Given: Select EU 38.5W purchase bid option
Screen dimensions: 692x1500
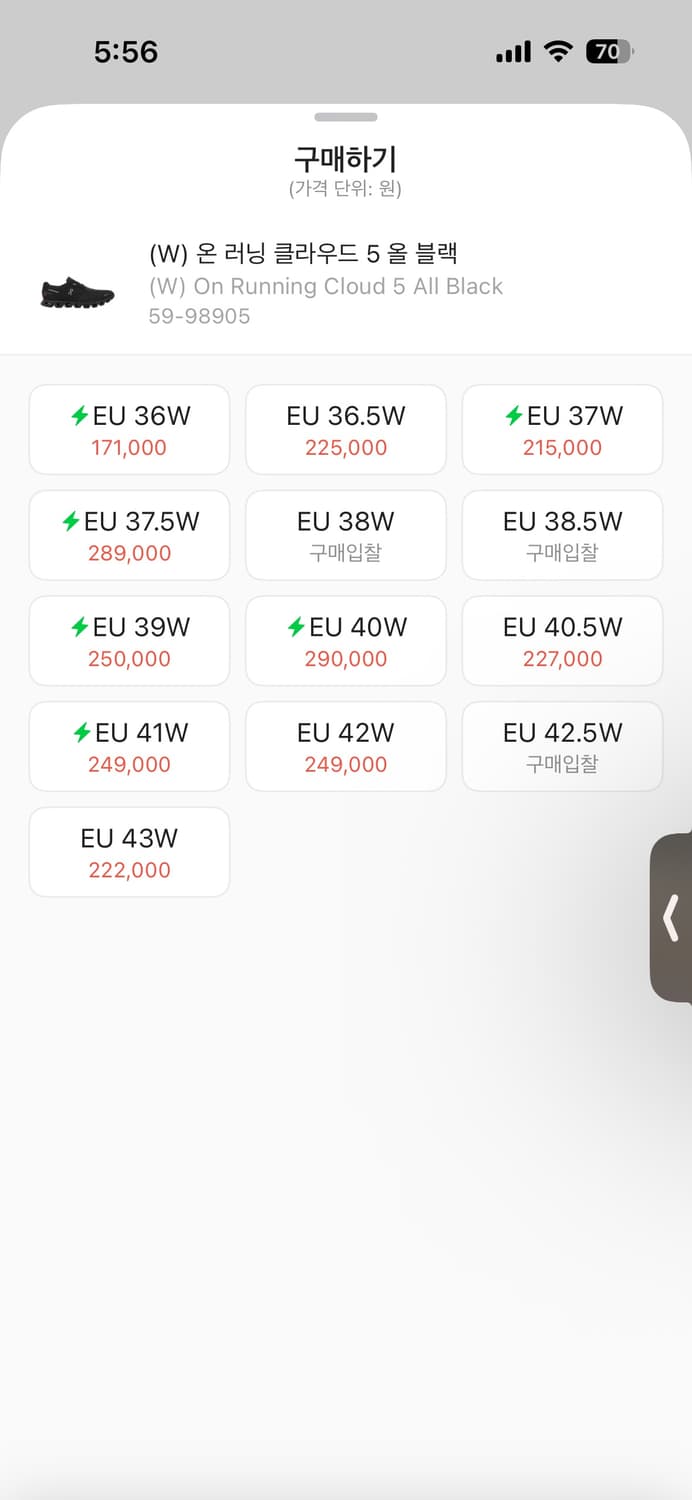Looking at the screenshot, I should click(562, 535).
